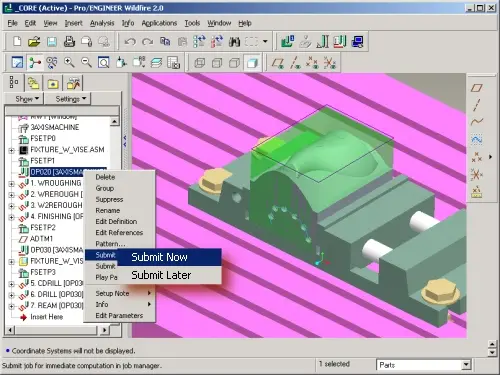Screen dimensions: 500x375
Task: Click model tree horizontal scroll right arrow
Action: coord(105,330)
